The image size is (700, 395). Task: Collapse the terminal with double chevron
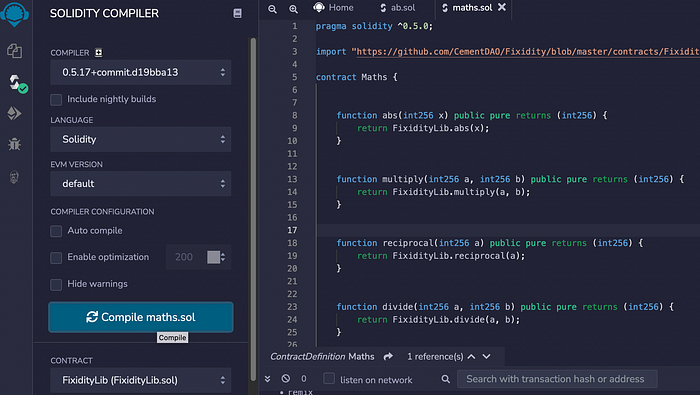click(267, 379)
